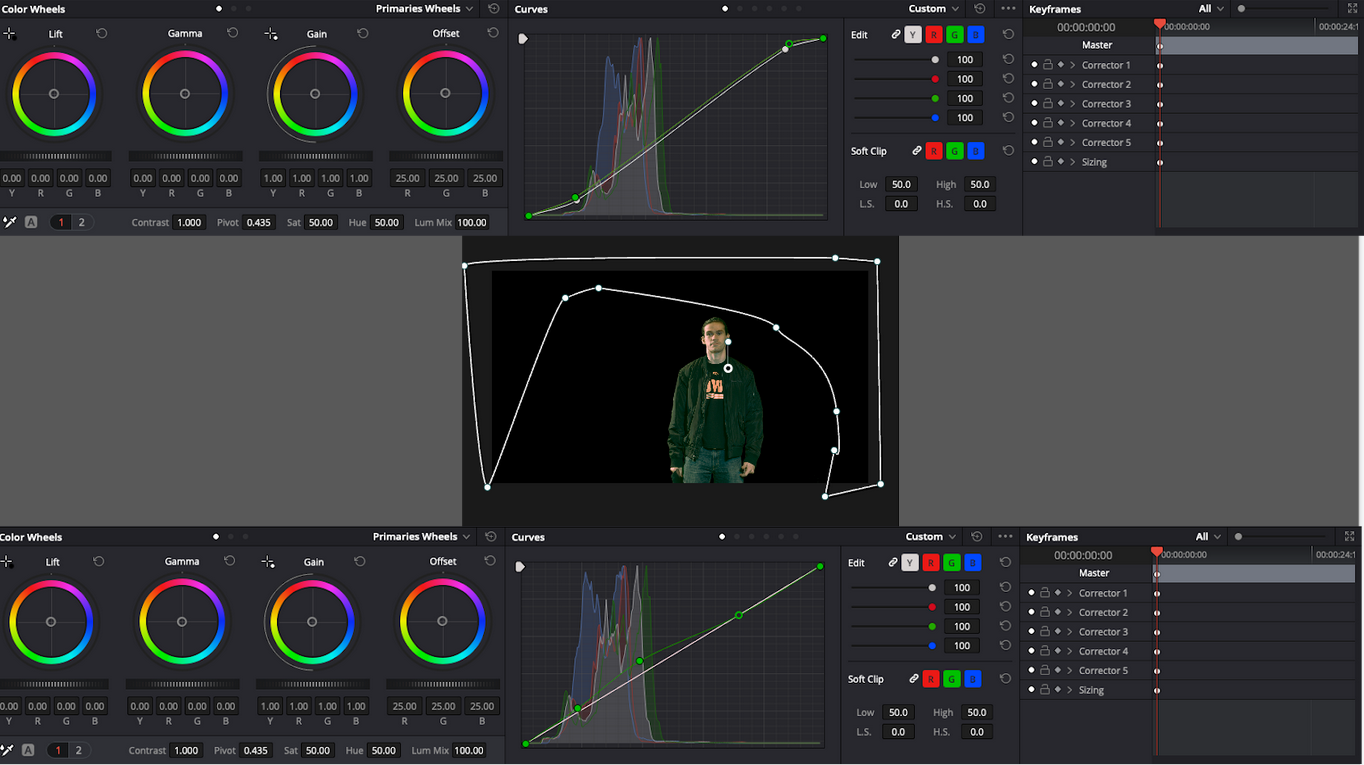
Task: Lock Sizing track in lower Keyframes panel
Action: (1045, 690)
